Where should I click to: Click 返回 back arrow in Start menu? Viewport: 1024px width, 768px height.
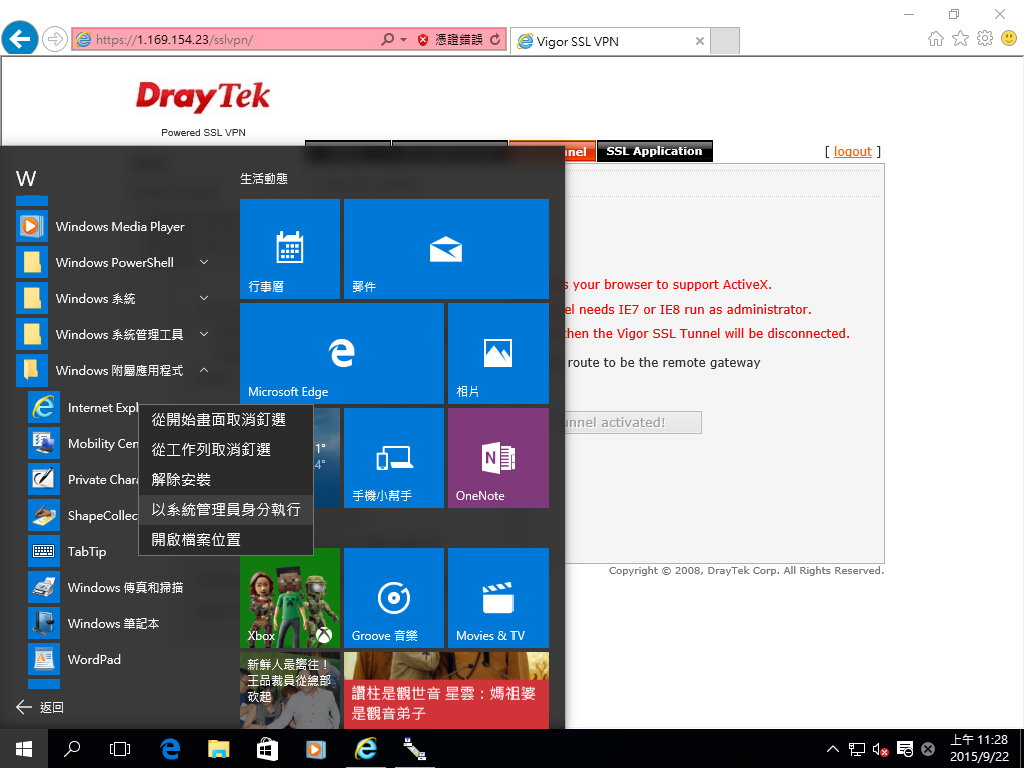[40, 707]
